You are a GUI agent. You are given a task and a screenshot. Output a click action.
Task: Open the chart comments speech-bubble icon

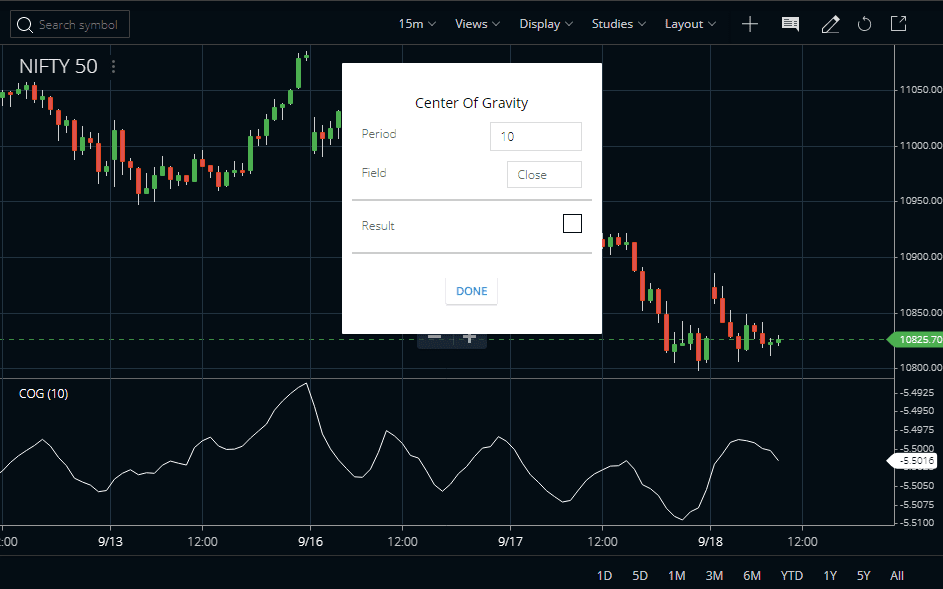click(790, 24)
